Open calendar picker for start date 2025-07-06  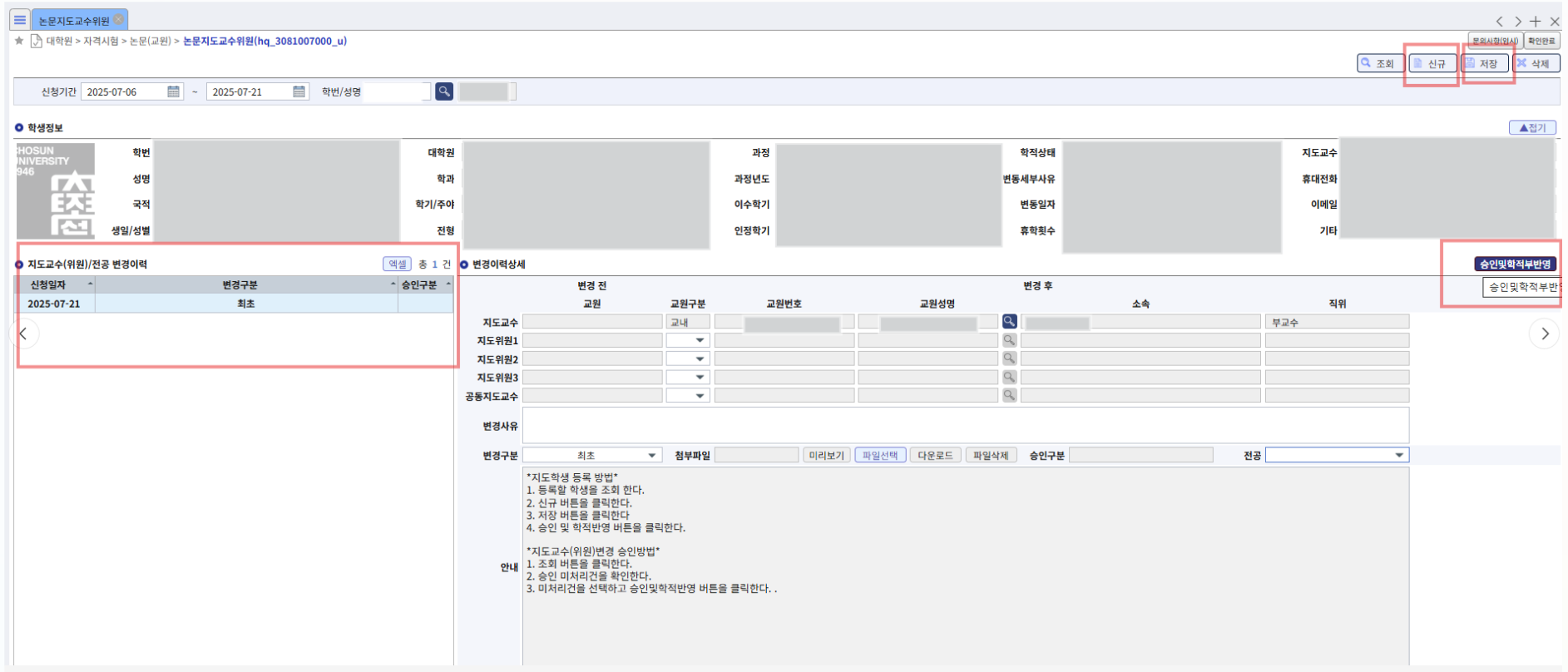173,91
